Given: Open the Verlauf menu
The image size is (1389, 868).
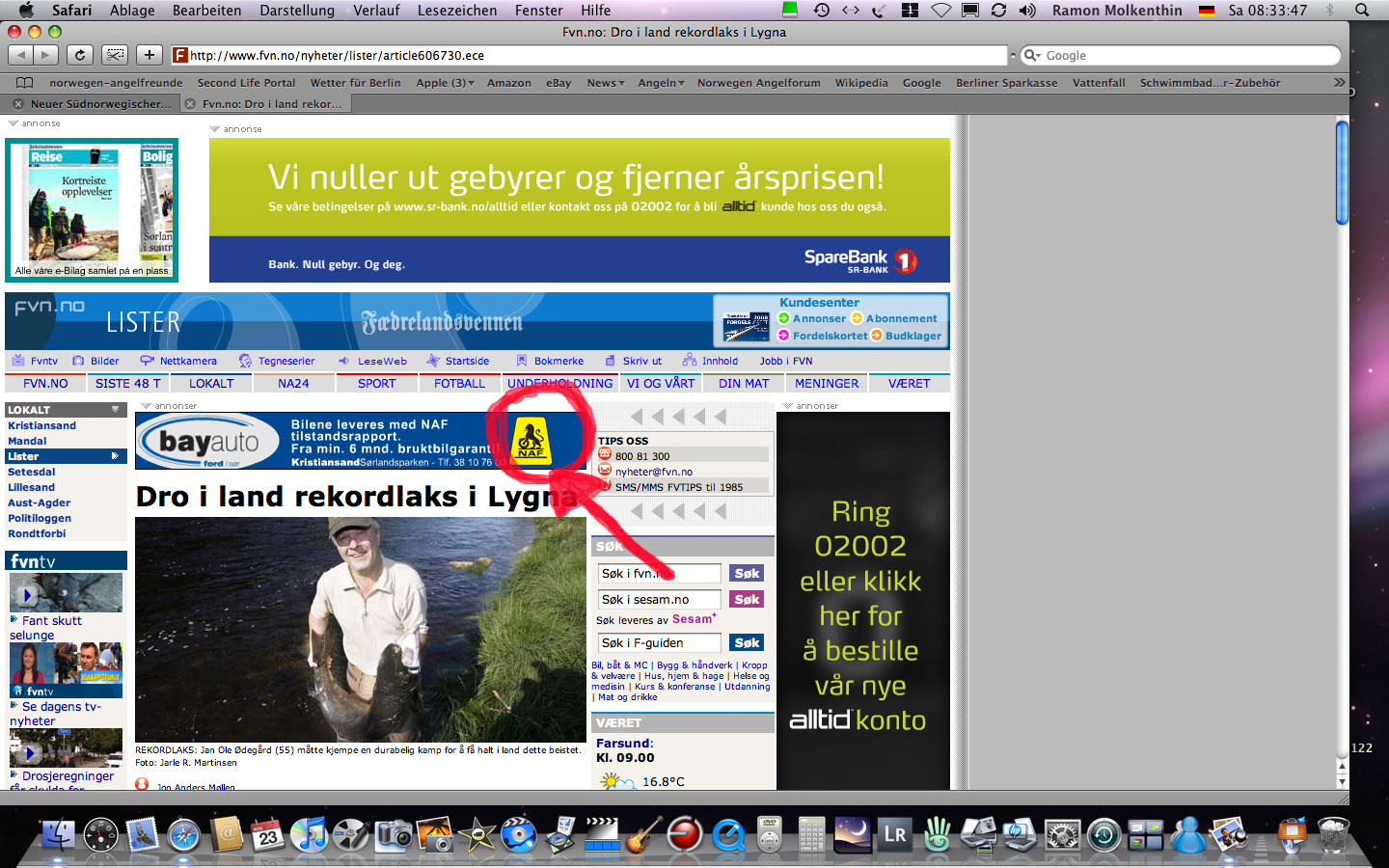Looking at the screenshot, I should (376, 11).
